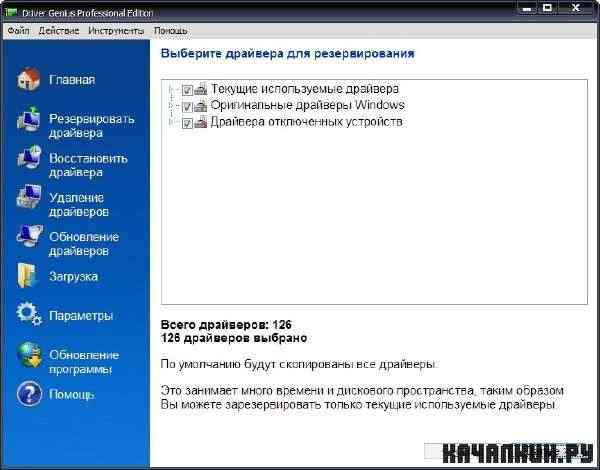
Task: Minimize the Driver Genius window
Action: tap(527, 8)
